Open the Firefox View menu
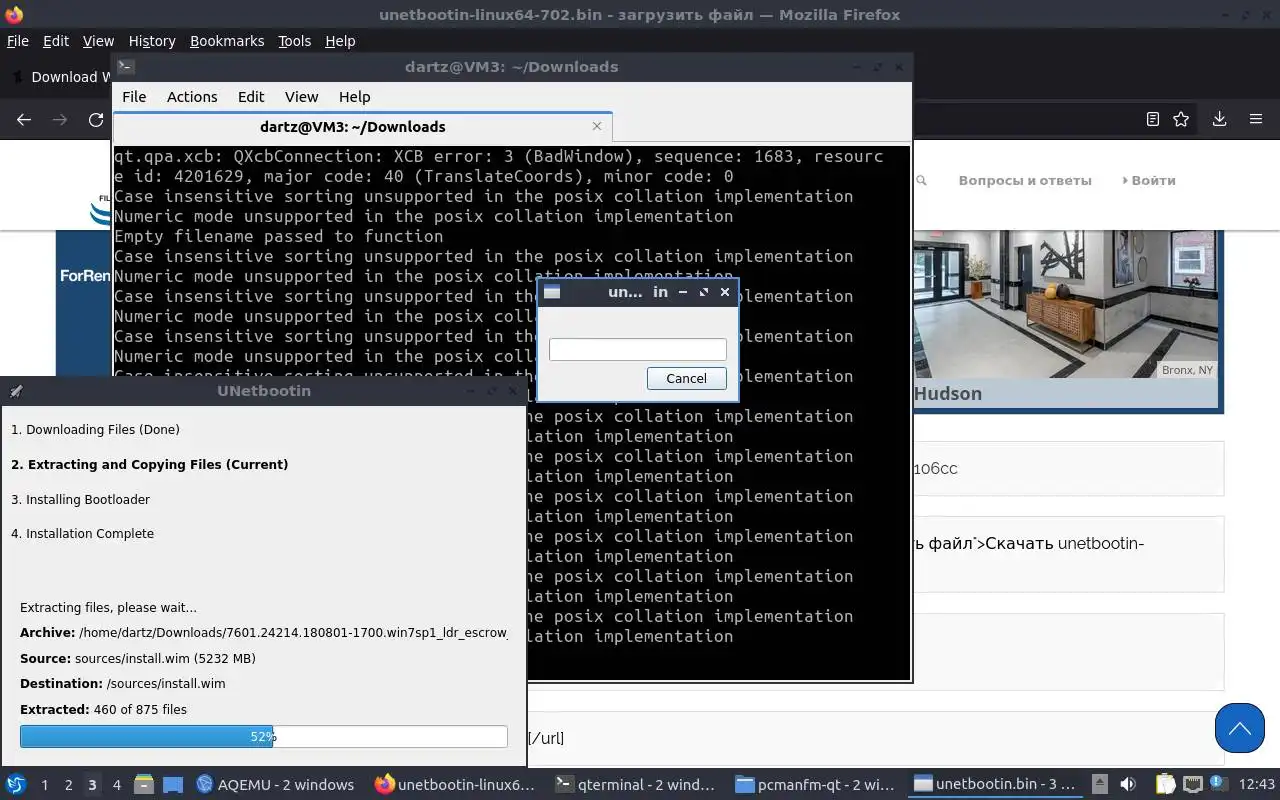Screen dimensions: 1280x800 click(98, 41)
